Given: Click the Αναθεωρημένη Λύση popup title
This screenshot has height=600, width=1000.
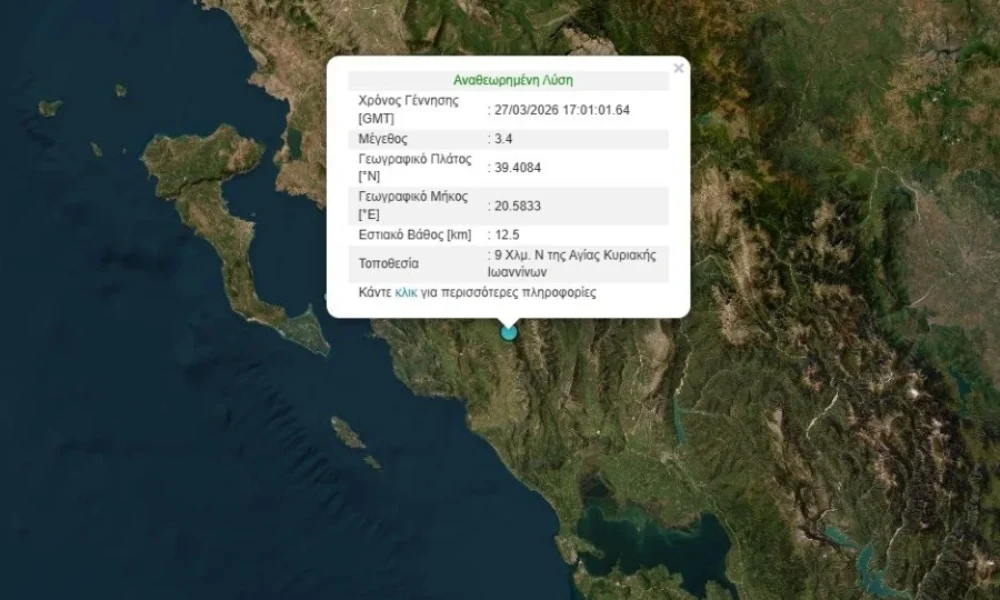Looking at the screenshot, I should point(512,78).
